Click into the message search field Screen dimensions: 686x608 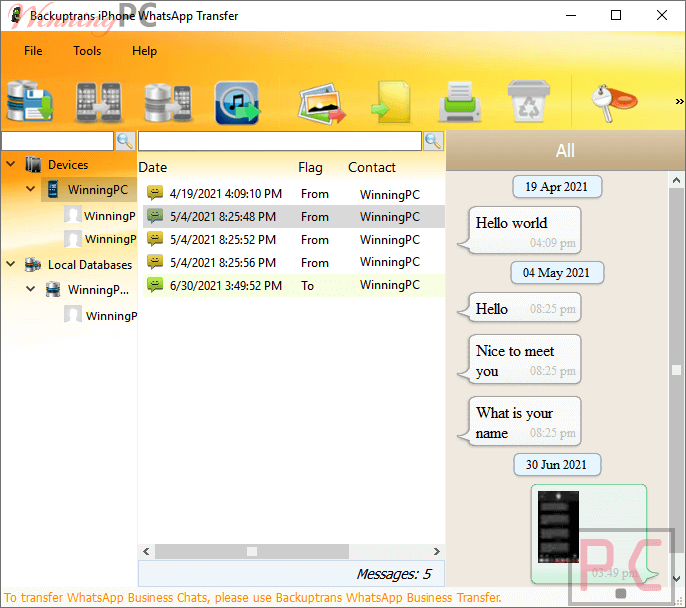pyautogui.click(x=280, y=141)
